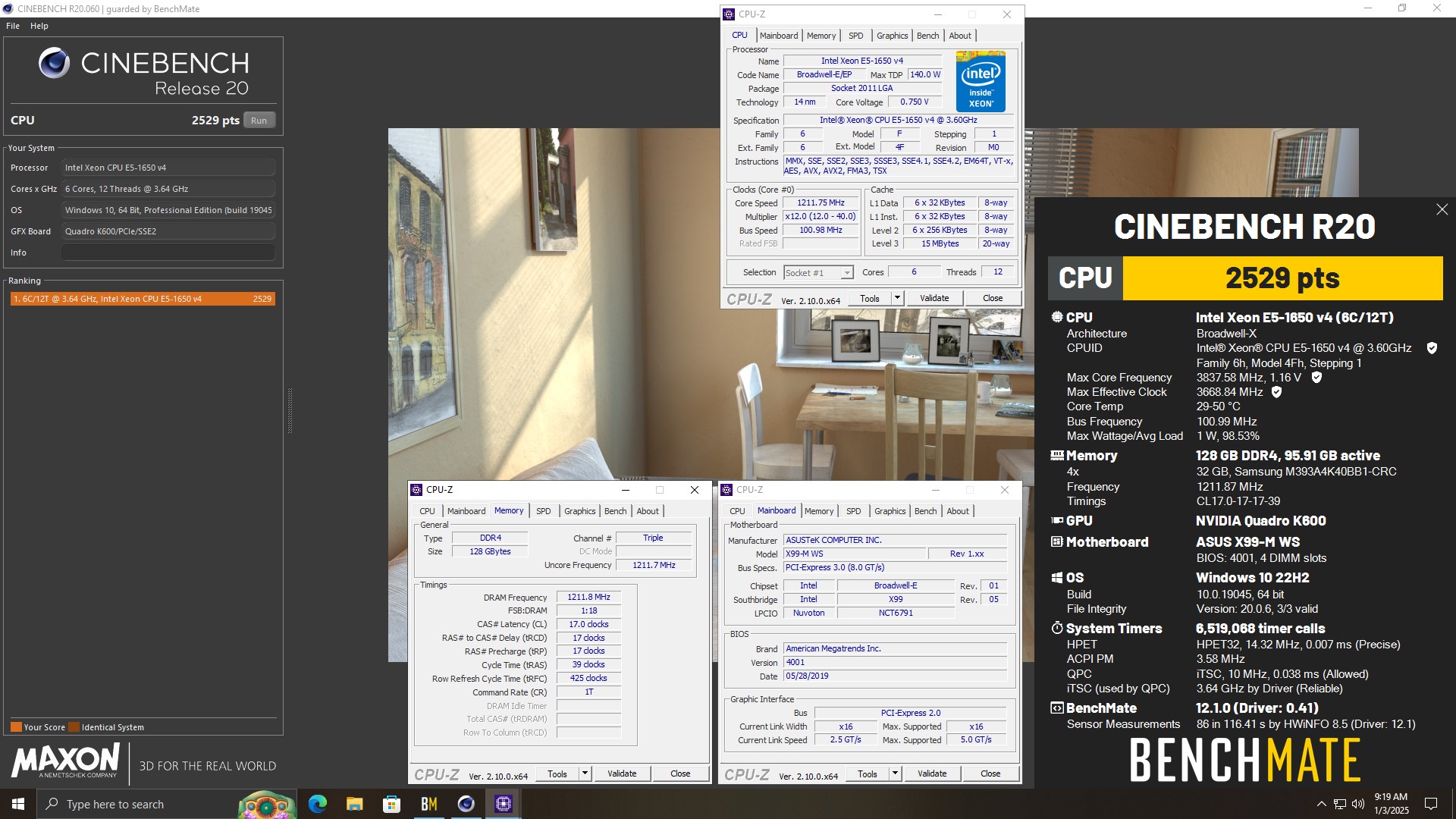Open BenchMate from the taskbar
Screen dimensions: 1456x819
pos(428,804)
